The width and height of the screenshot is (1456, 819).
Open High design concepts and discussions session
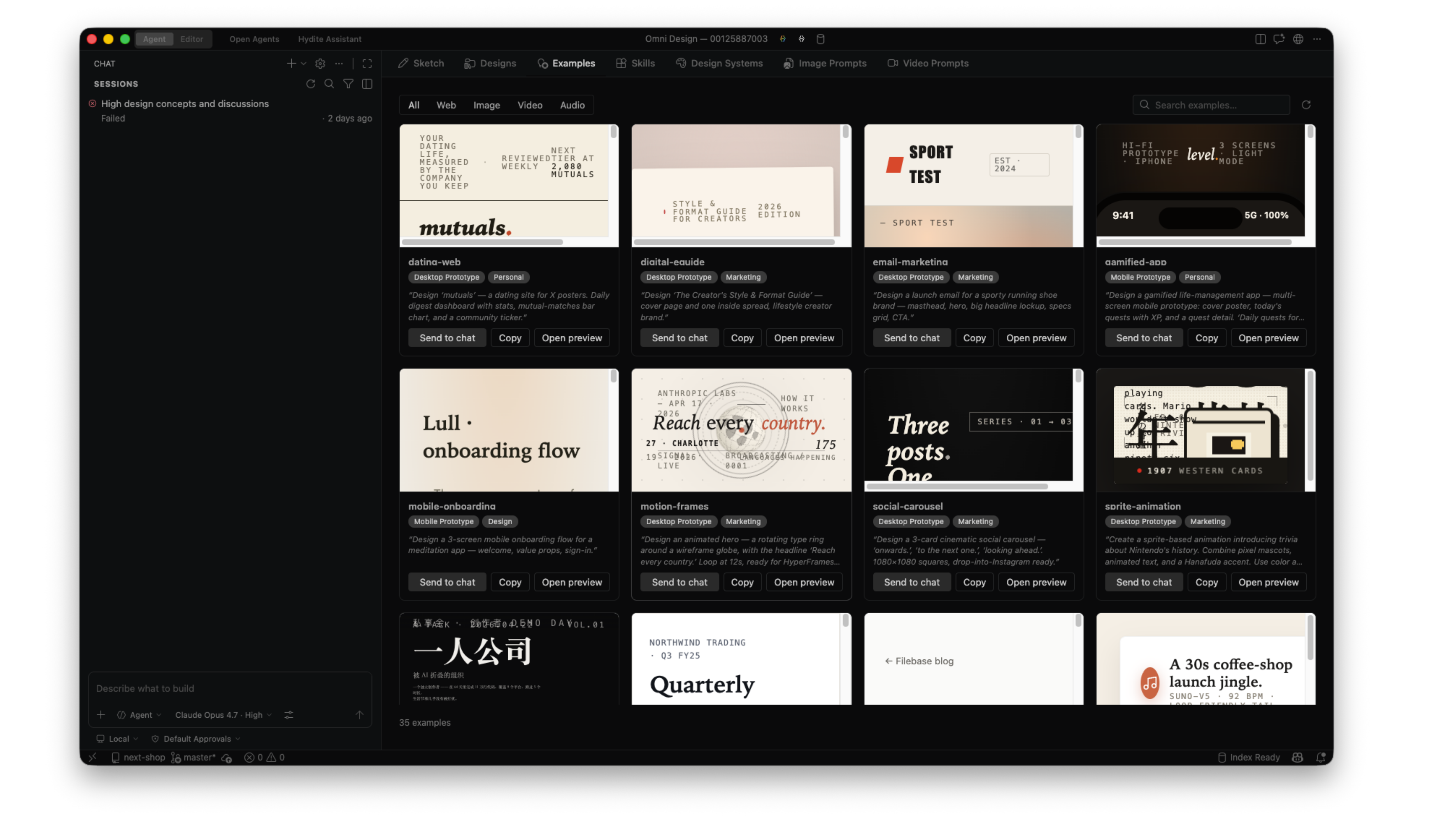(230, 111)
